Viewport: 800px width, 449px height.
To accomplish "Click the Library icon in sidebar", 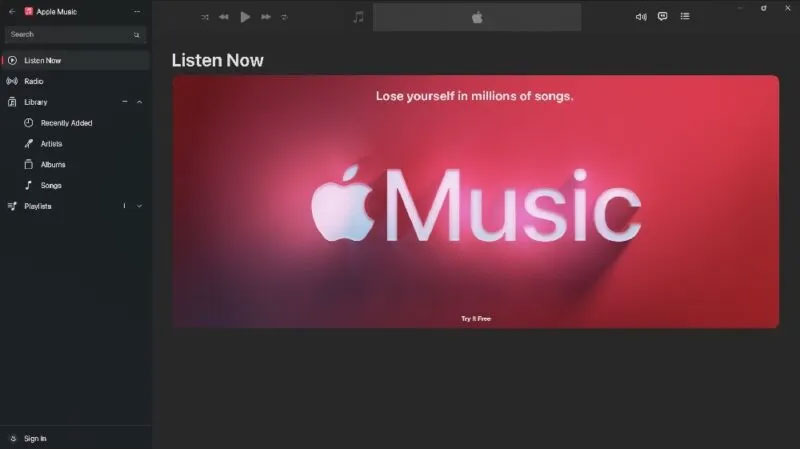I will pyautogui.click(x=12, y=102).
